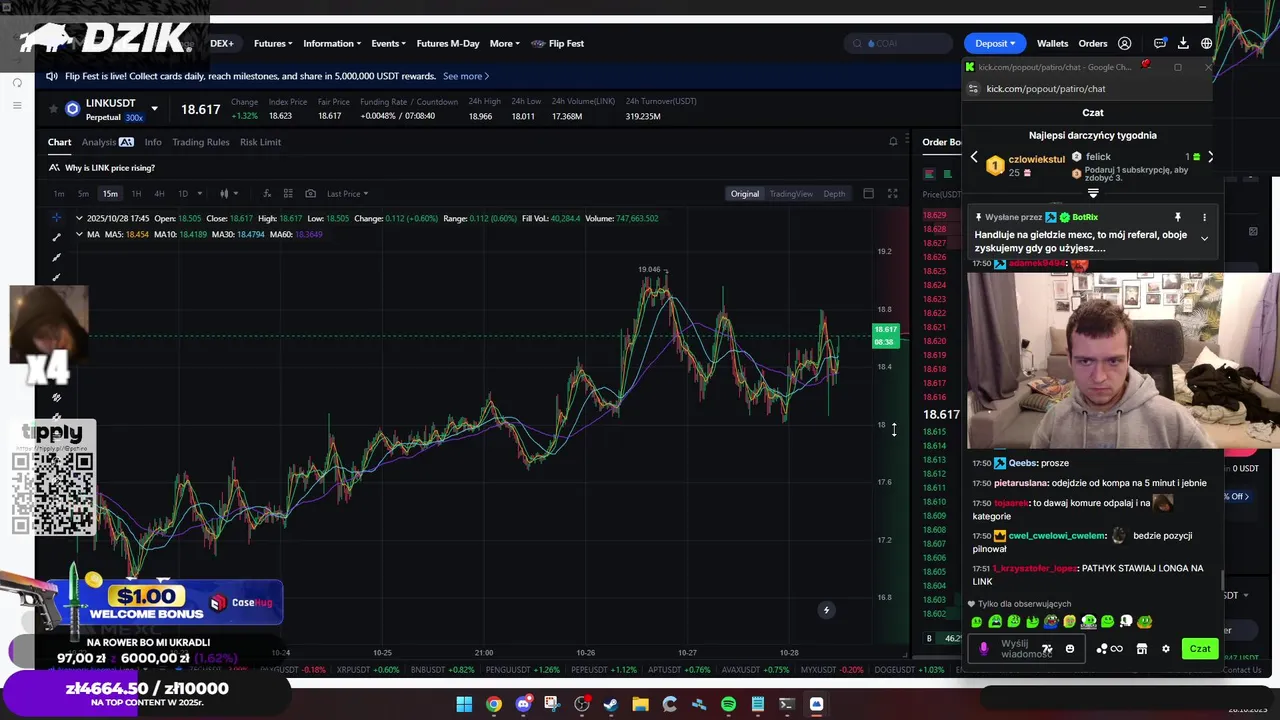1280x720 pixels.
Task: Select the 4H timeframe
Action: pos(159,194)
